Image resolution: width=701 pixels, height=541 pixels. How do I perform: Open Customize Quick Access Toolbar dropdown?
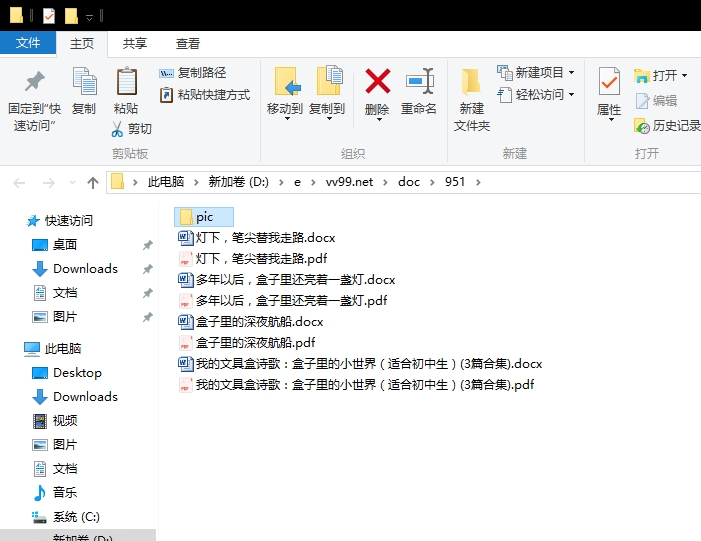[89, 17]
